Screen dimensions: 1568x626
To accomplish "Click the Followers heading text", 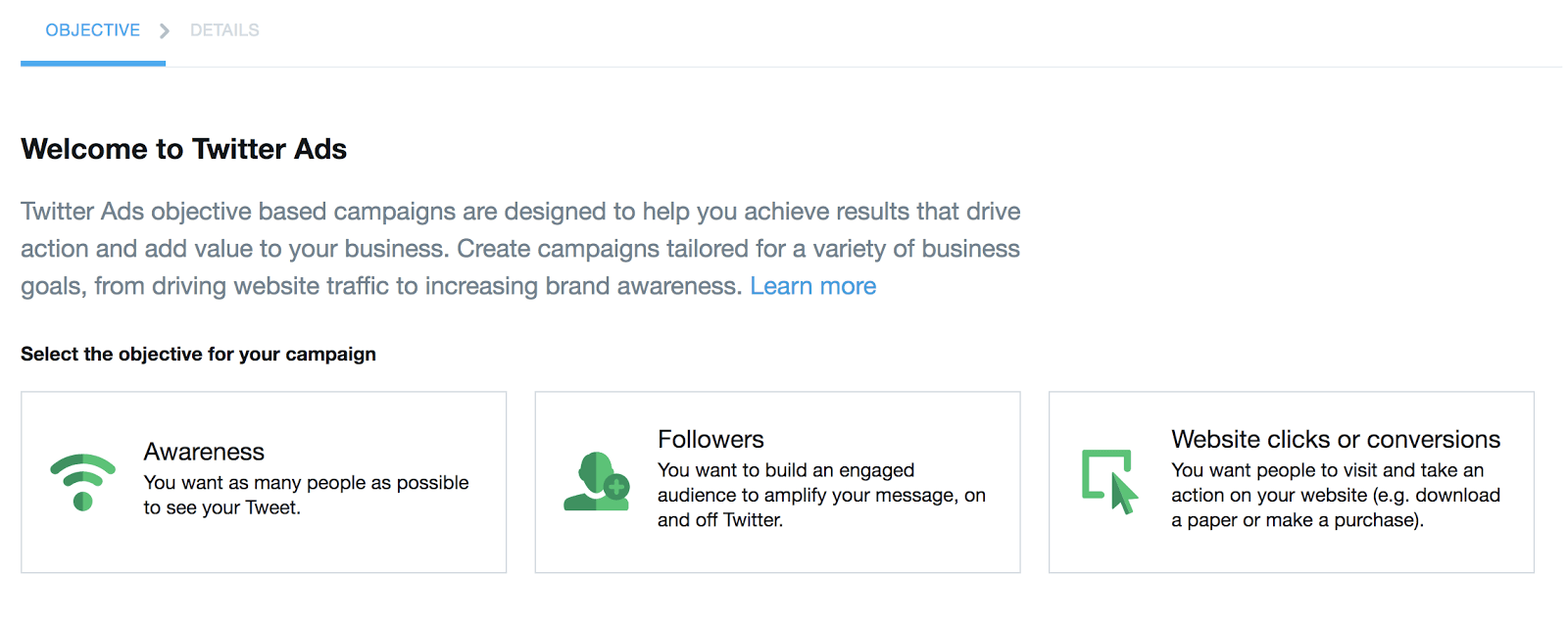I will coord(710,439).
